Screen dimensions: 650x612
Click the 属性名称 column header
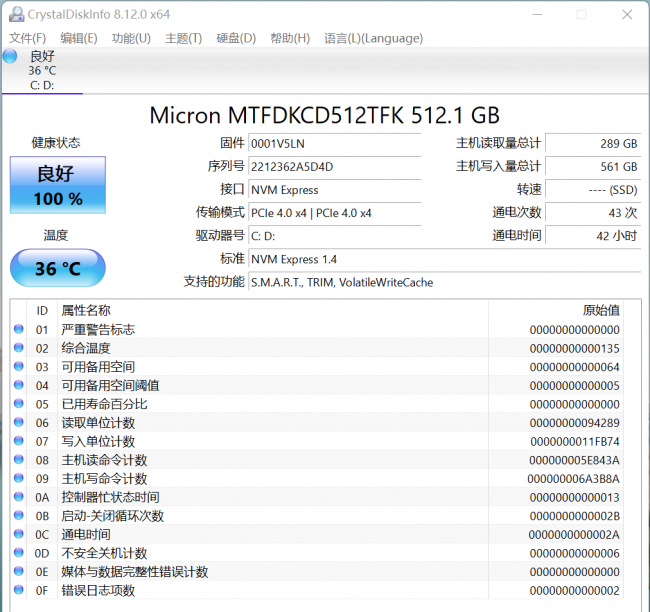pyautogui.click(x=273, y=311)
